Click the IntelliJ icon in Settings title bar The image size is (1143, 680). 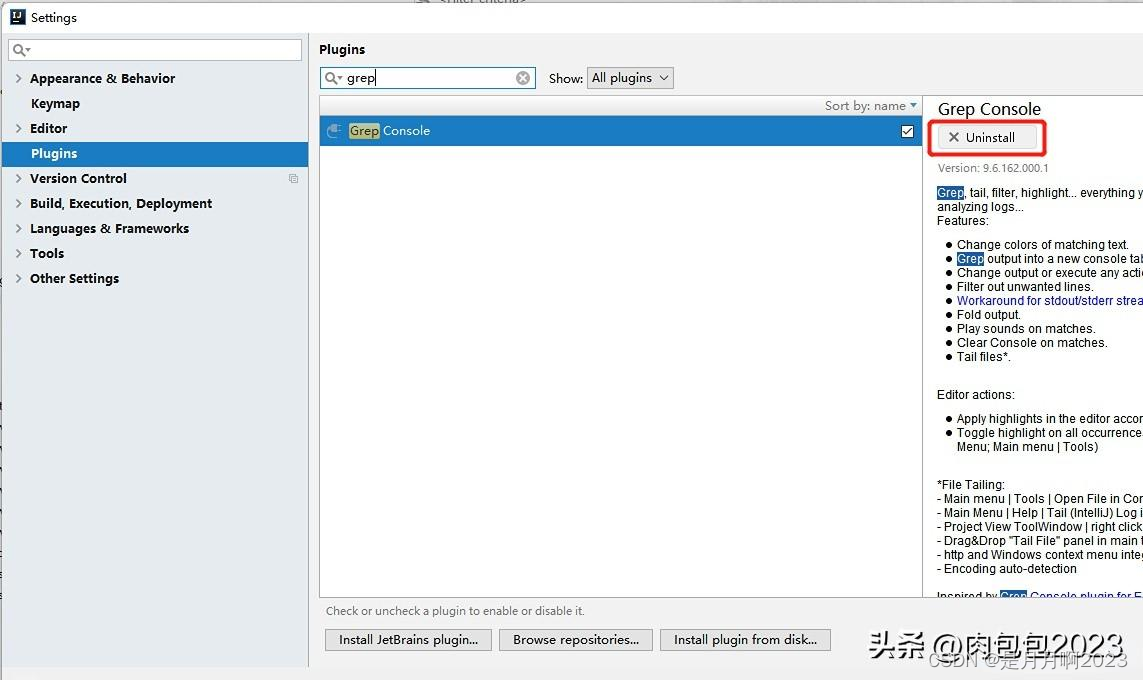pos(17,17)
